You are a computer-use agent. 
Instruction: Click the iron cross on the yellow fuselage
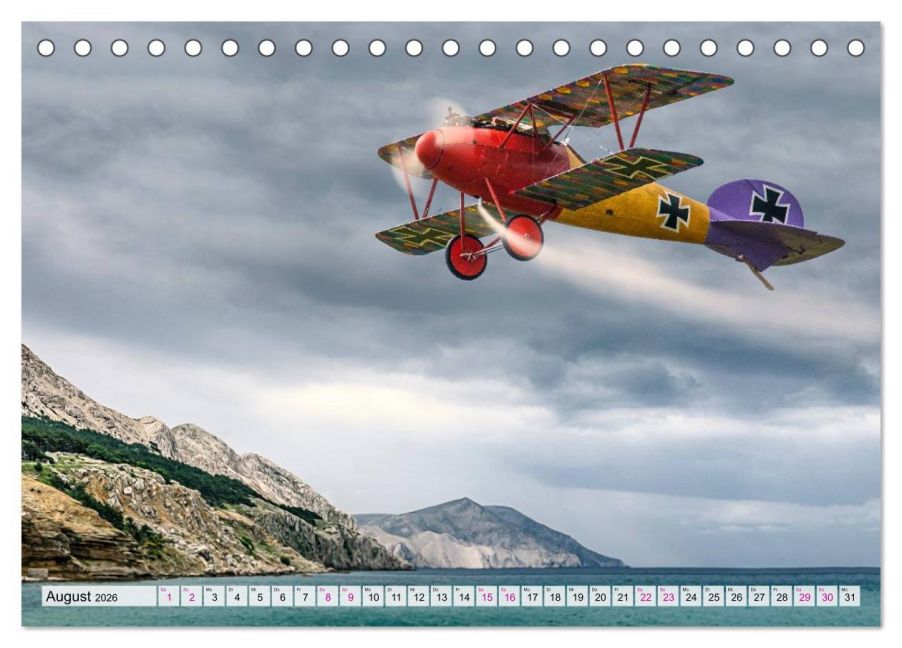click(x=673, y=211)
